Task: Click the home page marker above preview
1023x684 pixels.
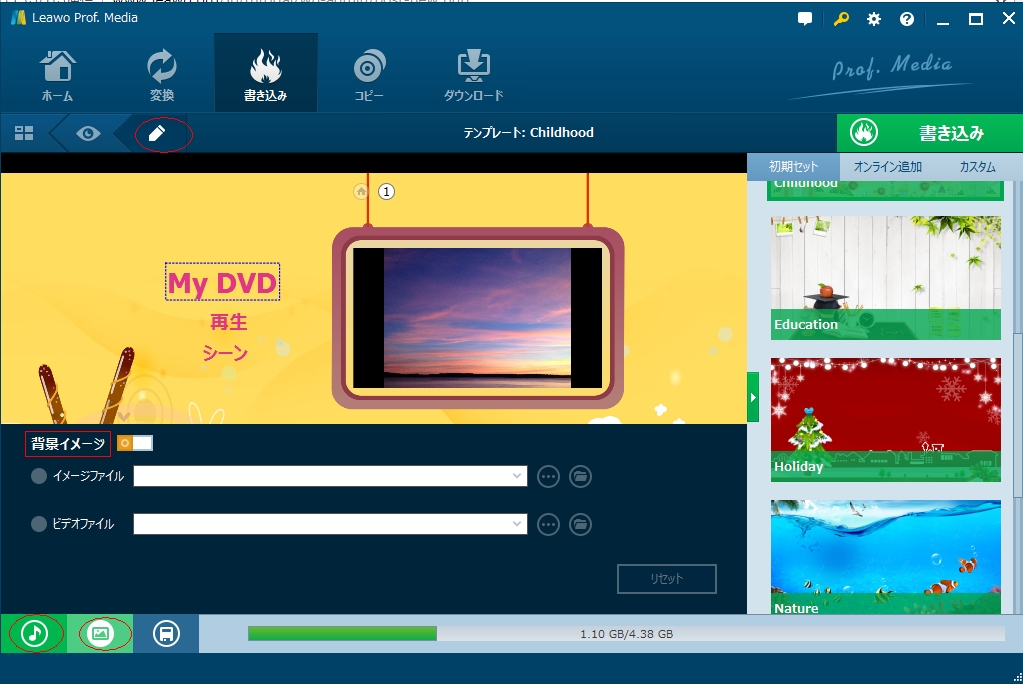Action: pos(361,191)
